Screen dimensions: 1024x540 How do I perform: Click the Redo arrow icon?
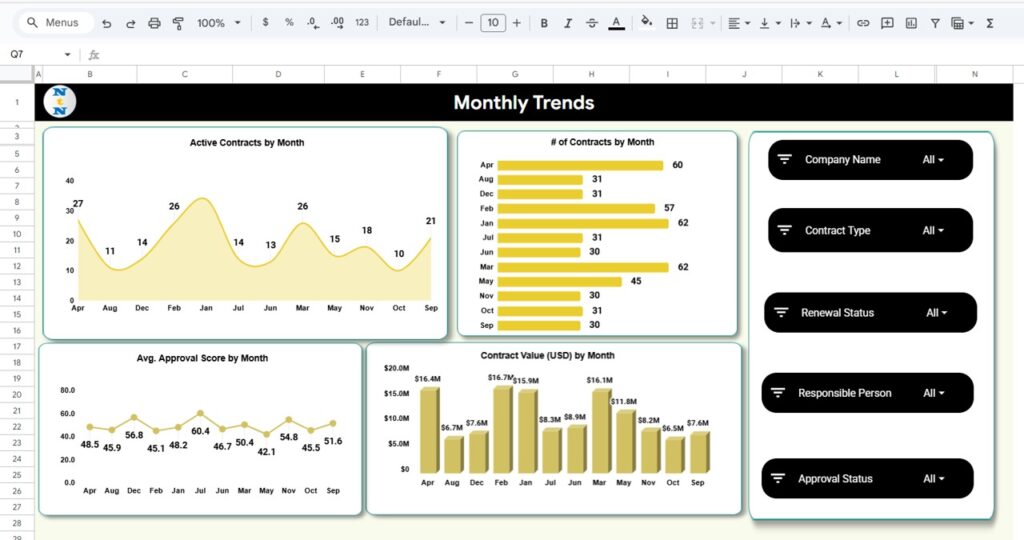(x=130, y=23)
